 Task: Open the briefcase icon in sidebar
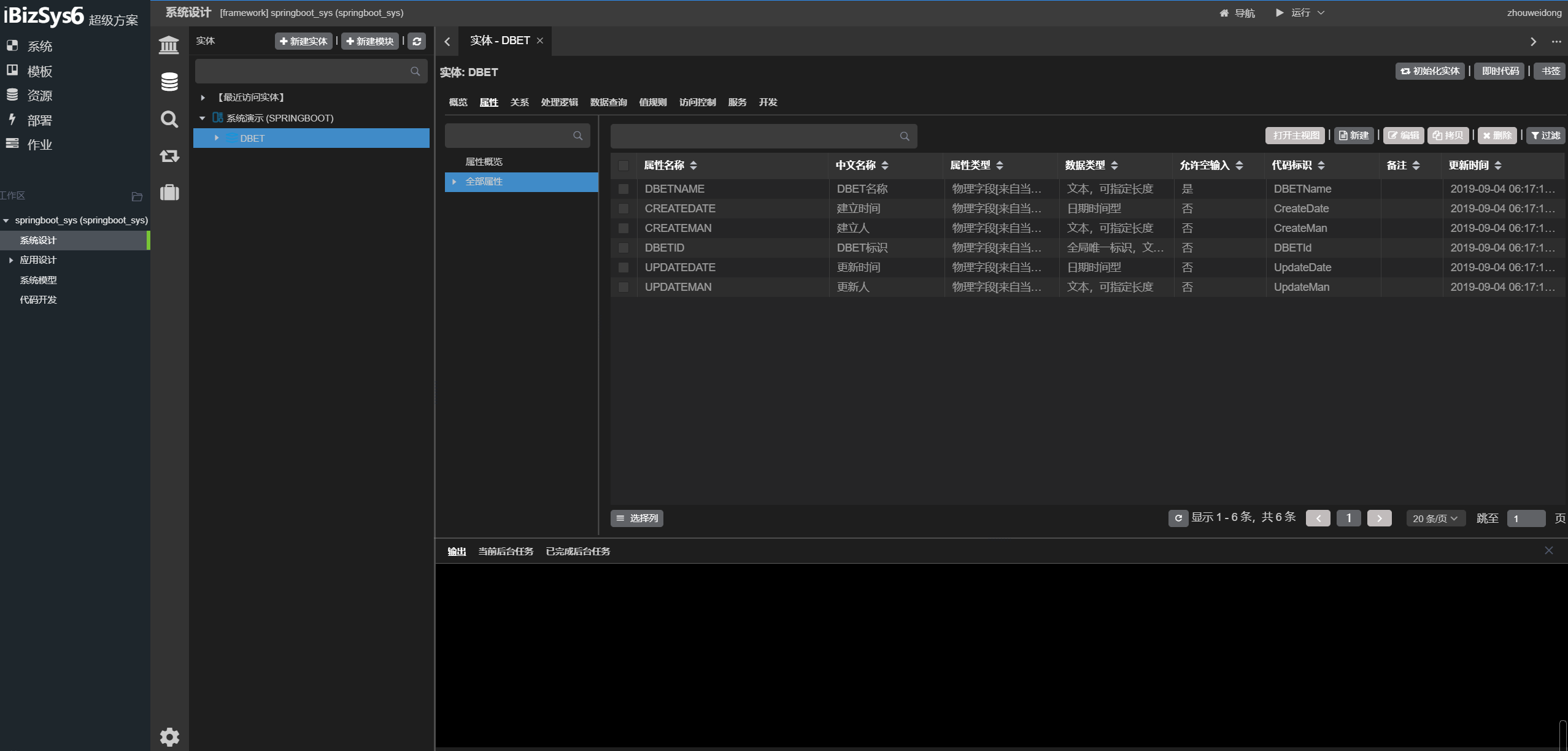click(169, 193)
